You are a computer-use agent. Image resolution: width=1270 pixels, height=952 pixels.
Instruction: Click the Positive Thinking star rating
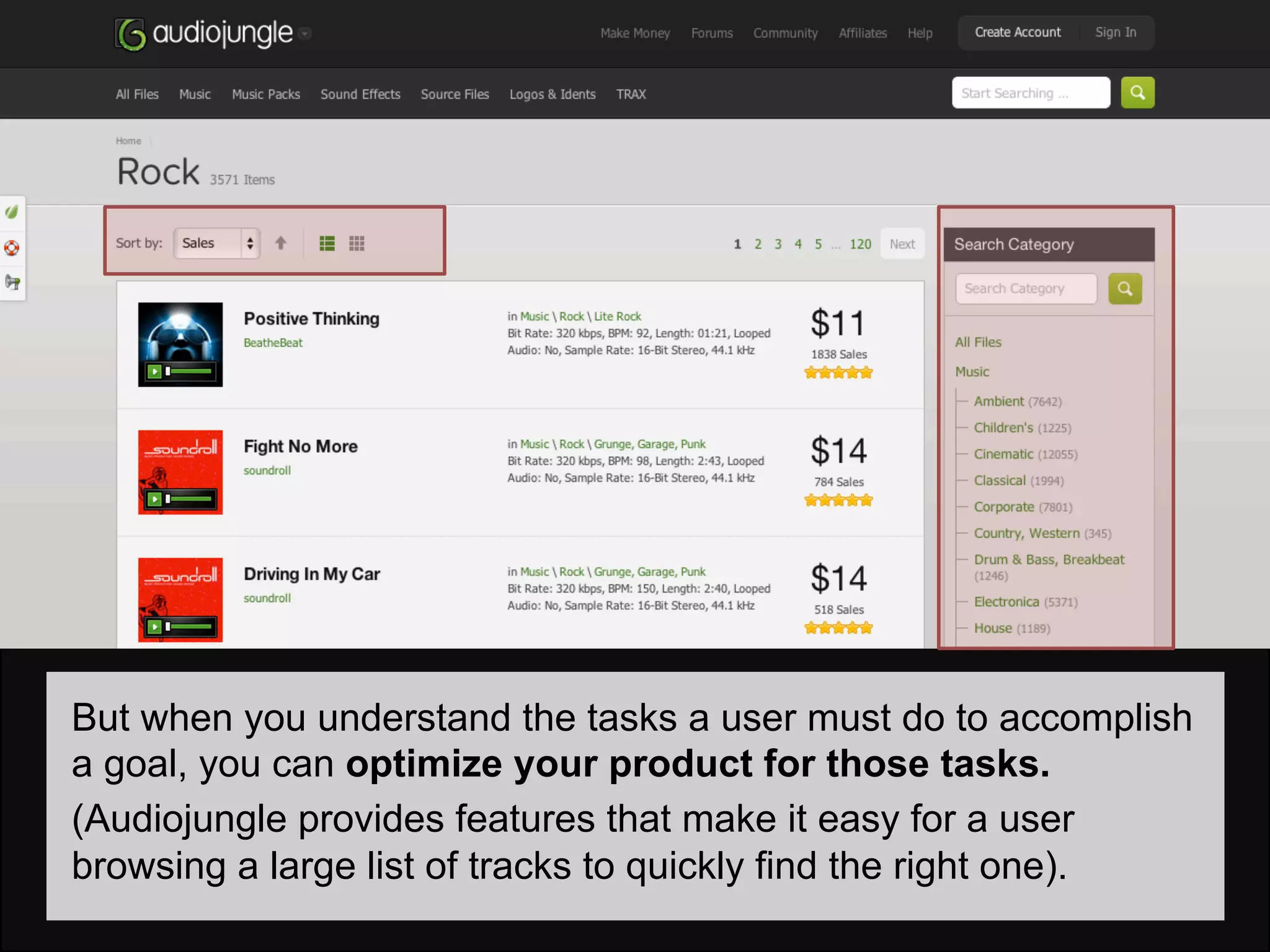tap(838, 372)
